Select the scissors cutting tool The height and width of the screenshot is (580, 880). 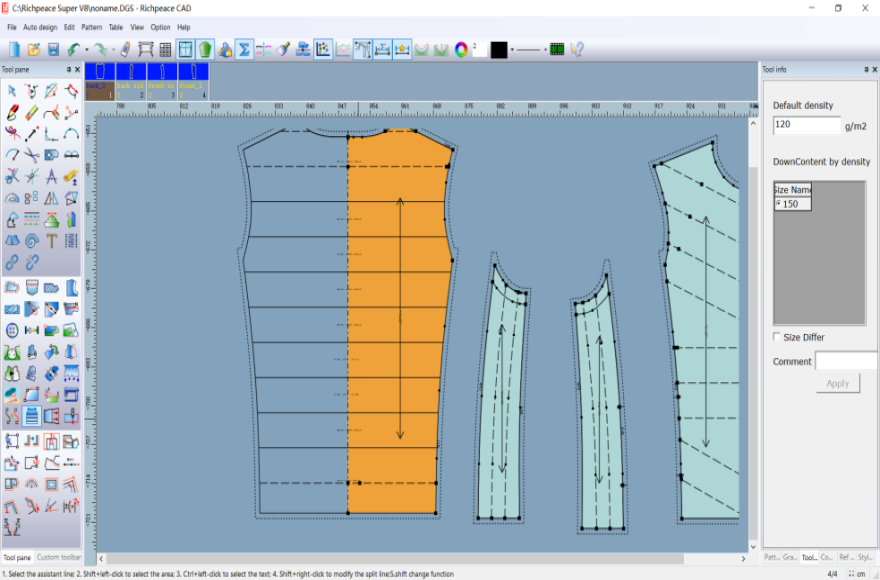[x=32, y=155]
